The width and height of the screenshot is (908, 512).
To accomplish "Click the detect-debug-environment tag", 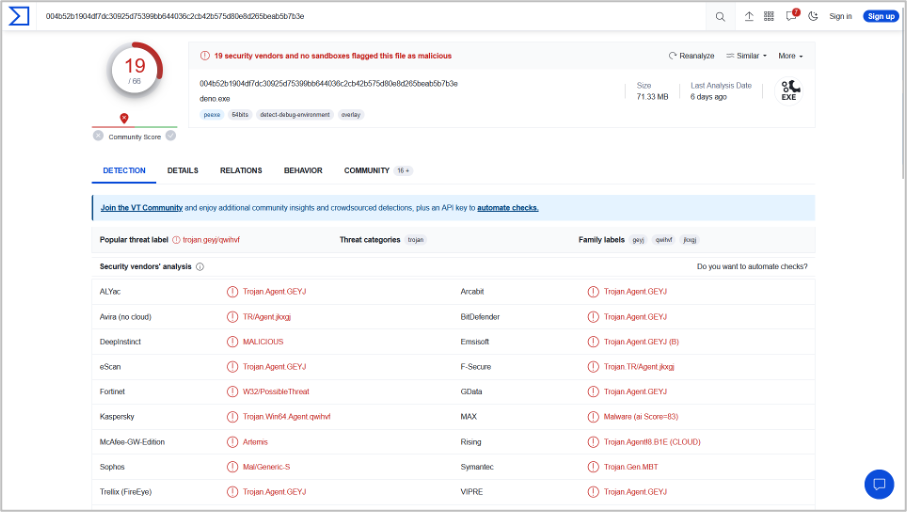I will [x=295, y=115].
